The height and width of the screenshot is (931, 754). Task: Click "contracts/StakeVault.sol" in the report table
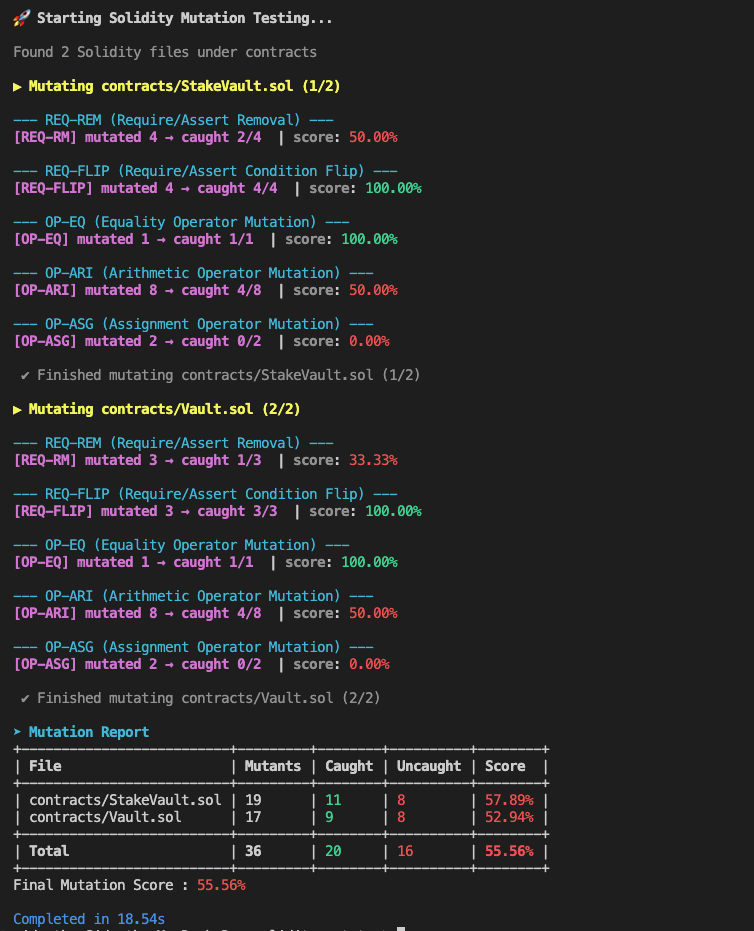click(125, 800)
